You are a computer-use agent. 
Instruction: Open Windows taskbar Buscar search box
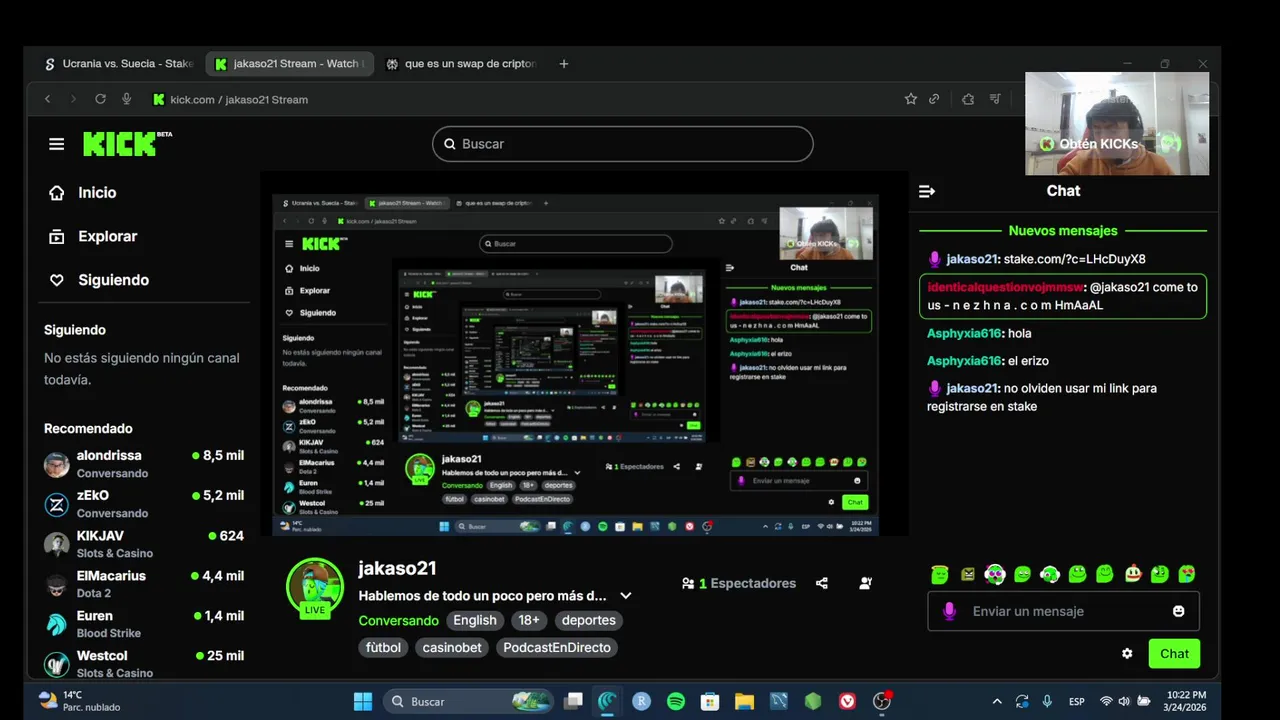click(x=468, y=702)
